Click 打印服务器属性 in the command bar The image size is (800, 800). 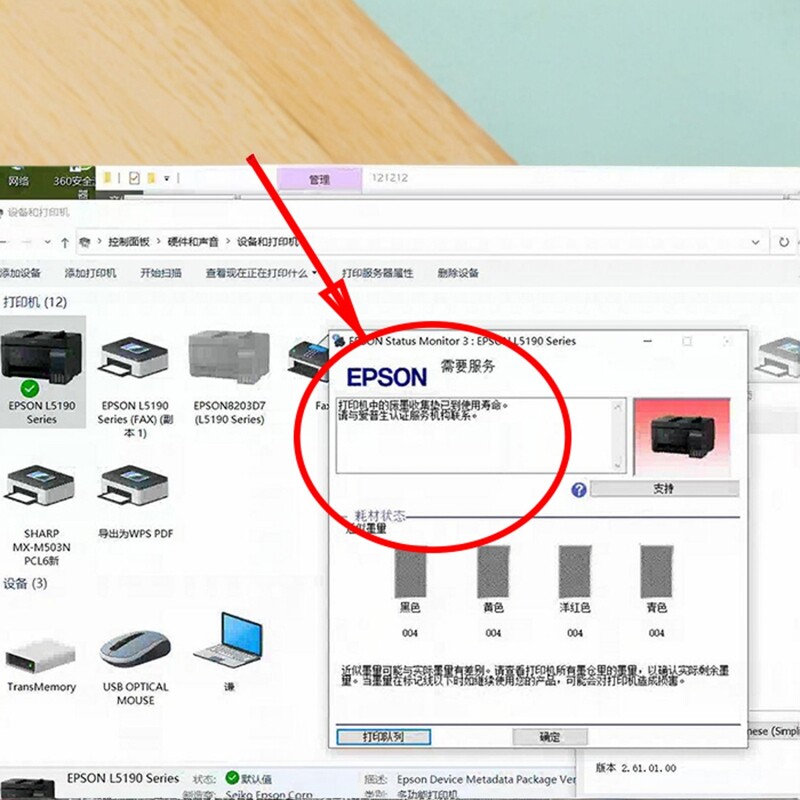coord(378,273)
